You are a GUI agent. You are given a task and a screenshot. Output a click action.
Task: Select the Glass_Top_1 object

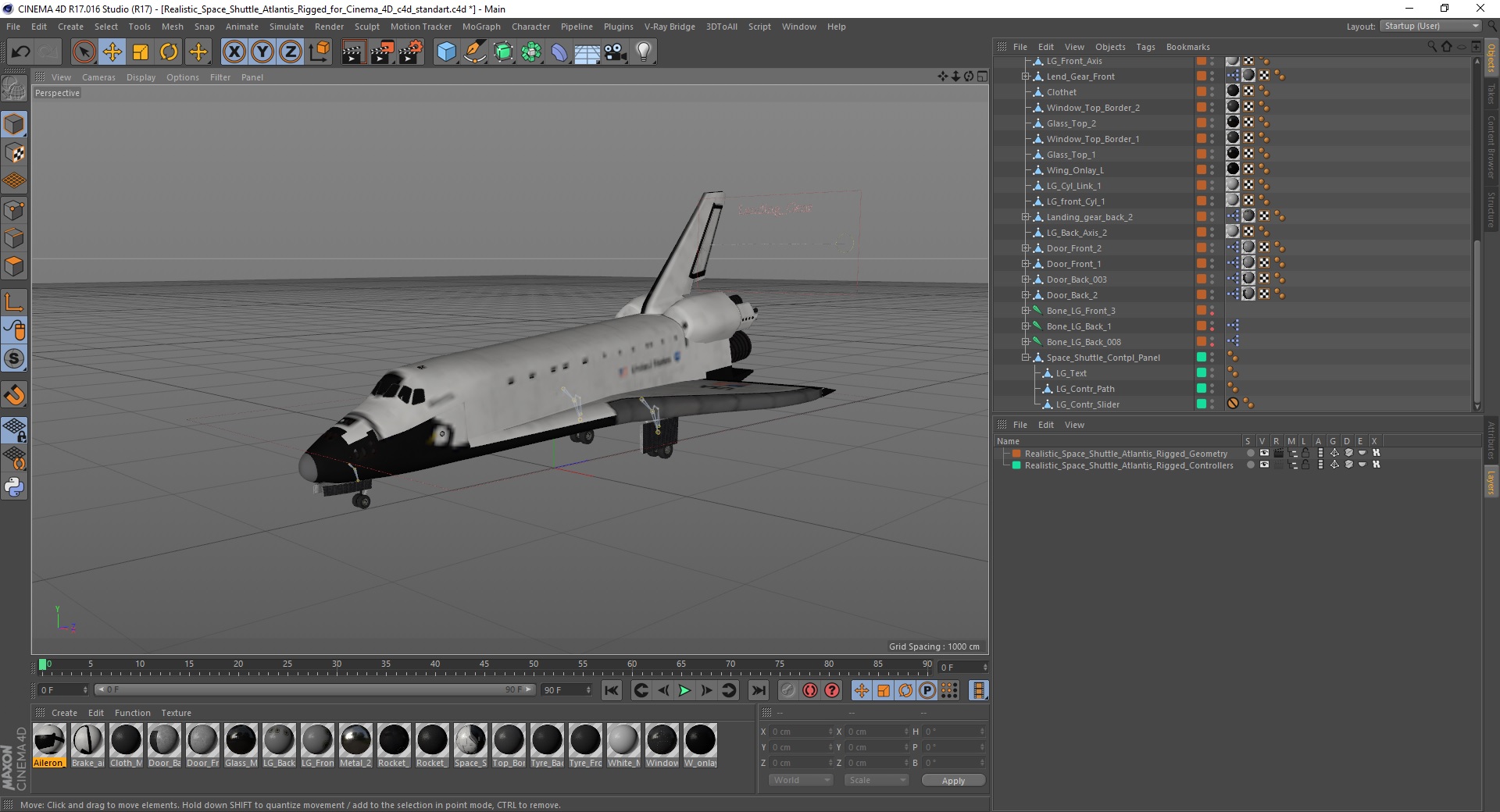point(1071,155)
